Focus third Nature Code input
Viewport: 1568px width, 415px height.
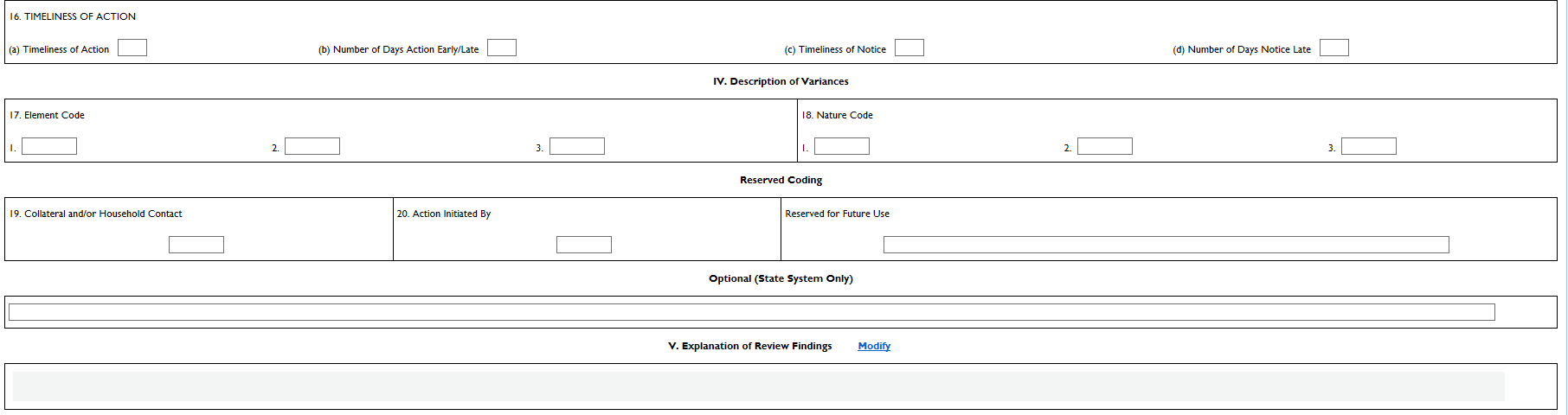click(x=1369, y=147)
